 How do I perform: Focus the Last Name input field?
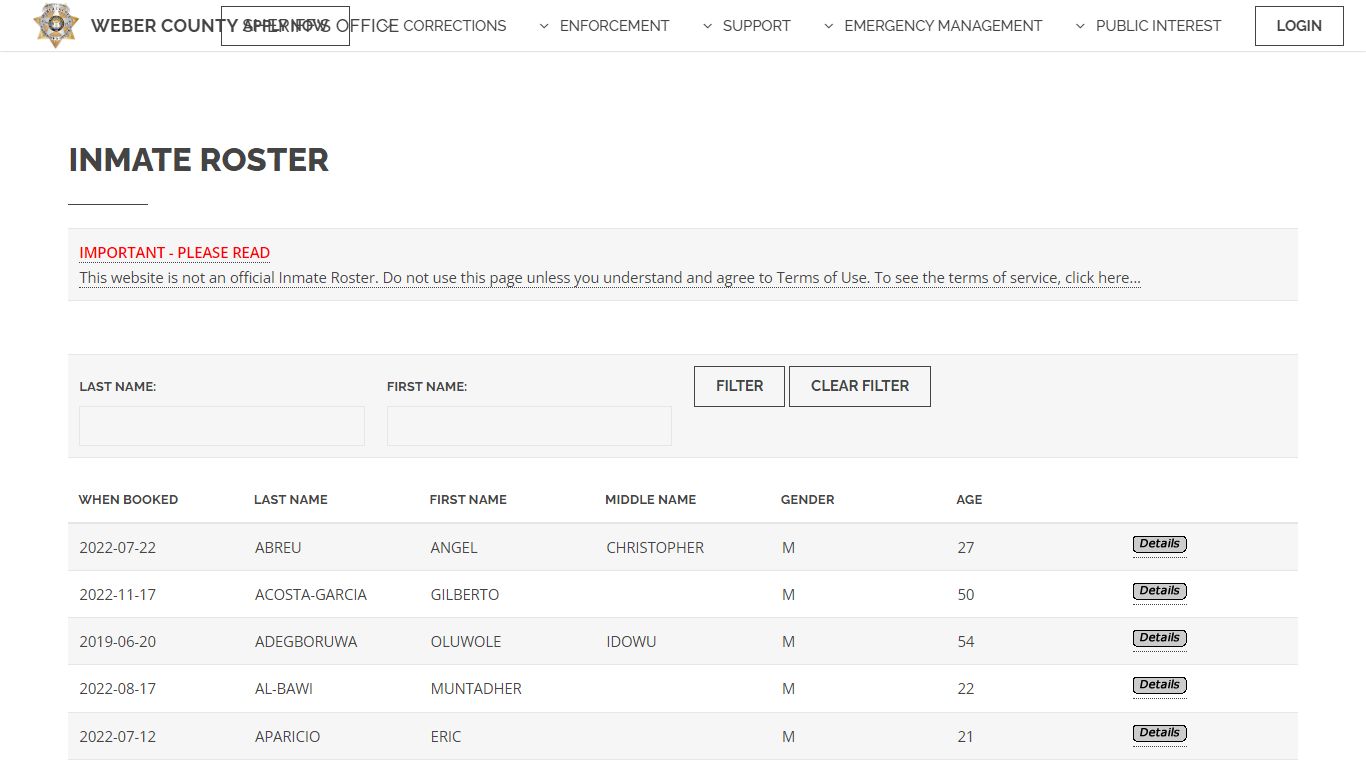pos(222,426)
